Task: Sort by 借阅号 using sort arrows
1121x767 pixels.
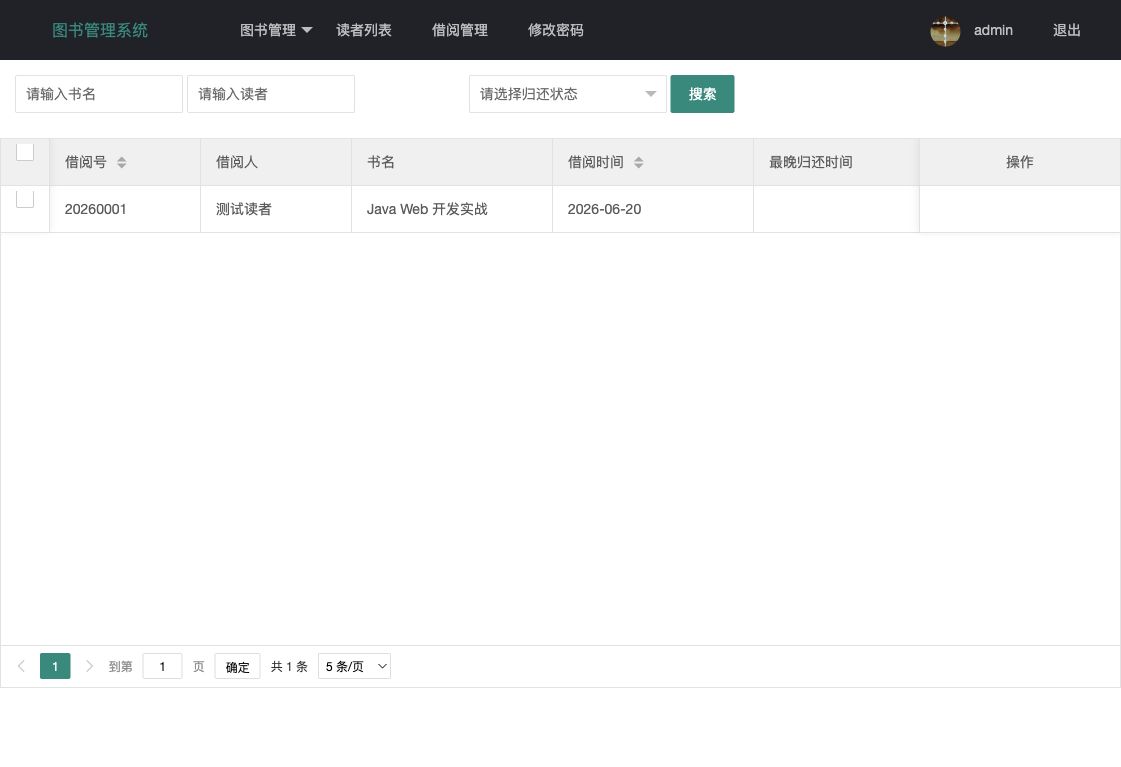Action: [x=122, y=162]
